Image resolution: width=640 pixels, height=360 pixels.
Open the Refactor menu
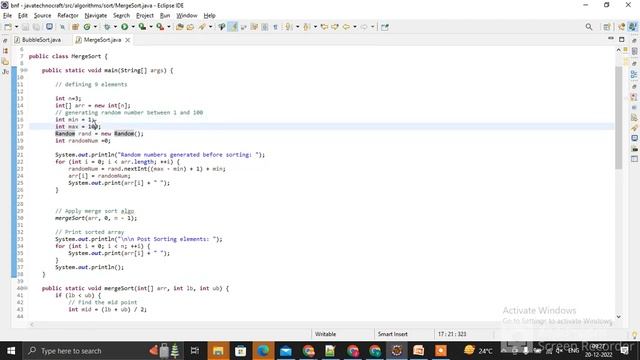click(68, 16)
